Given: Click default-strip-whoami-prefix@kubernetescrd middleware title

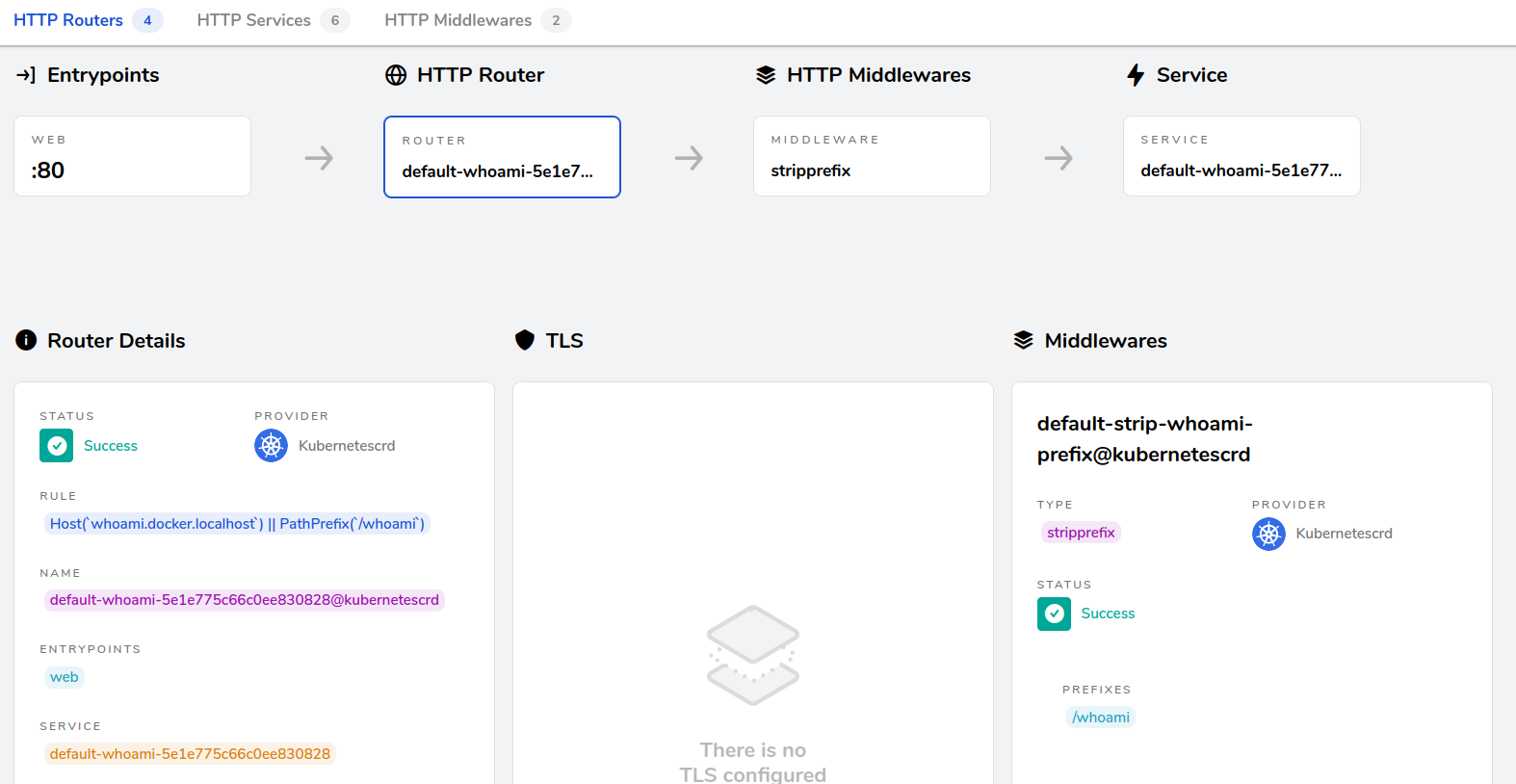Looking at the screenshot, I should click(x=1144, y=439).
